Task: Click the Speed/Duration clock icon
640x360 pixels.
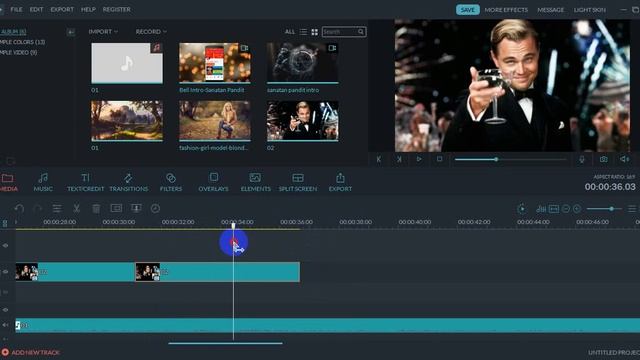Action: pos(155,209)
